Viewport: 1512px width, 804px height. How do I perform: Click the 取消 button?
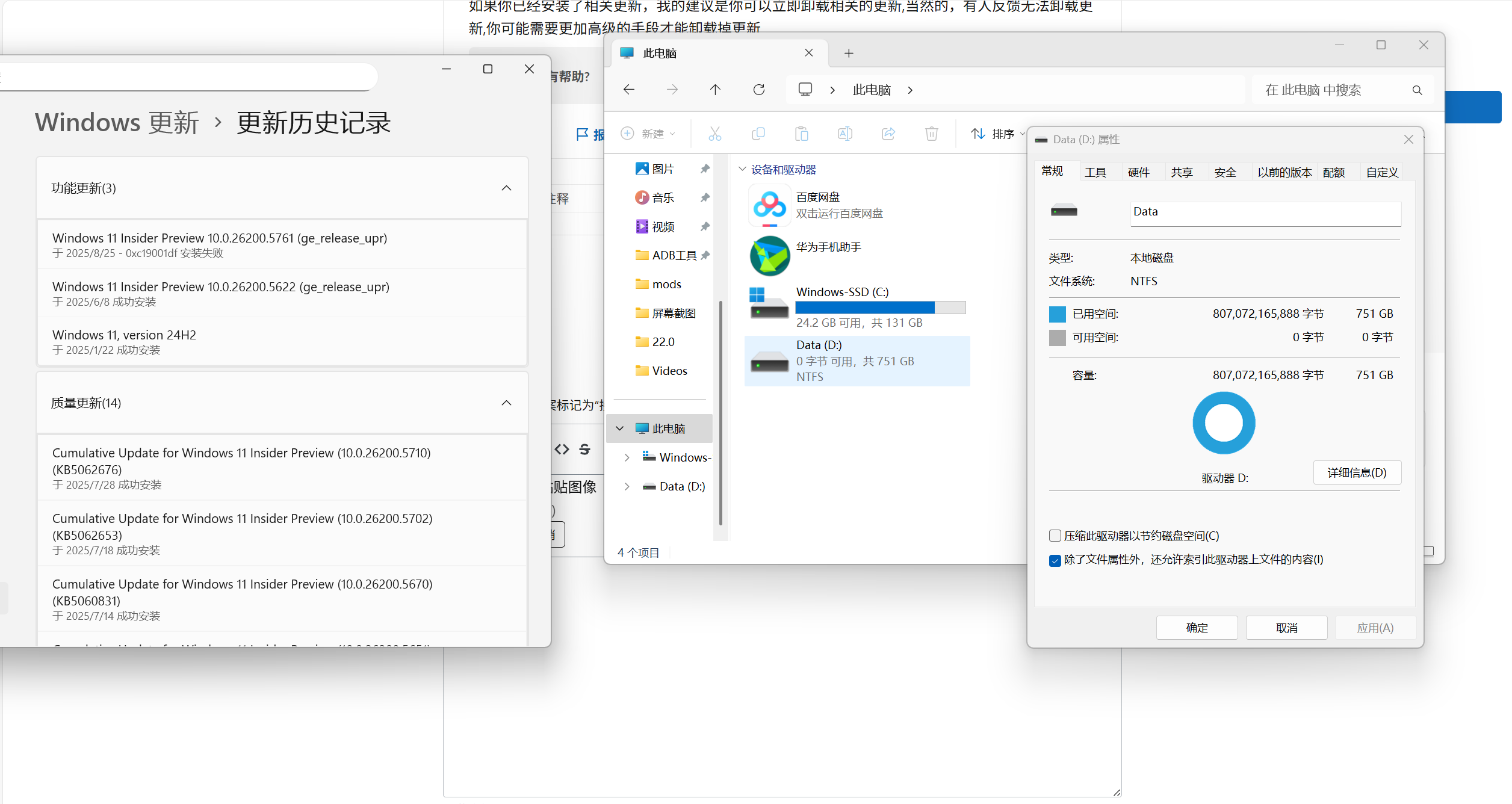pyautogui.click(x=1286, y=628)
